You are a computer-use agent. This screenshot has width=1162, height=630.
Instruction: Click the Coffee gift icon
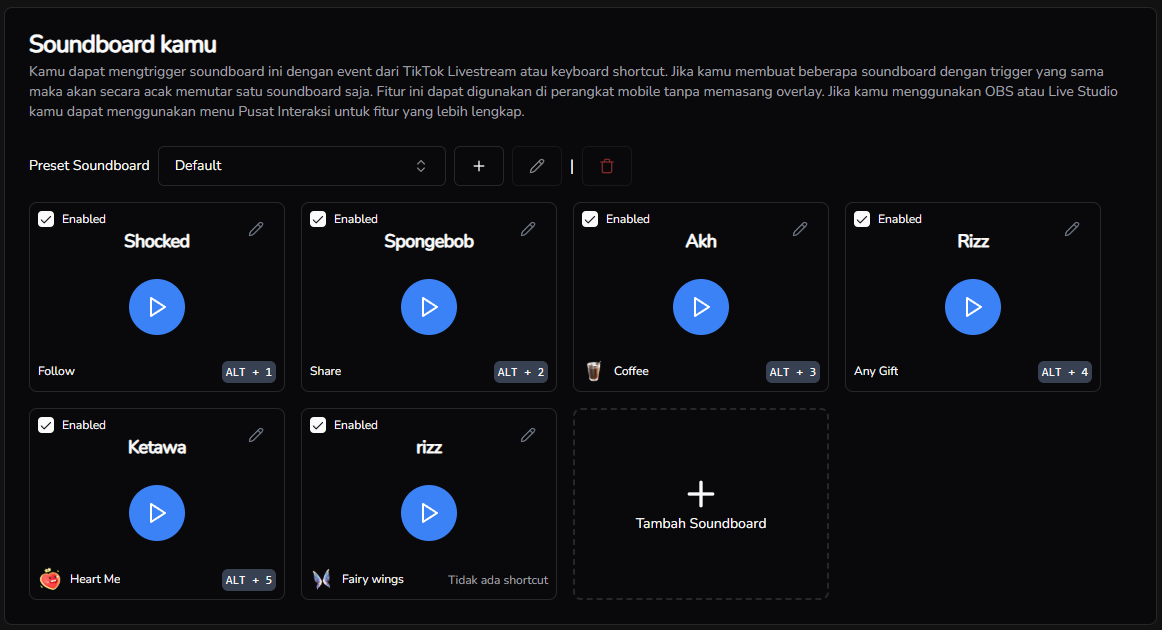coord(594,371)
